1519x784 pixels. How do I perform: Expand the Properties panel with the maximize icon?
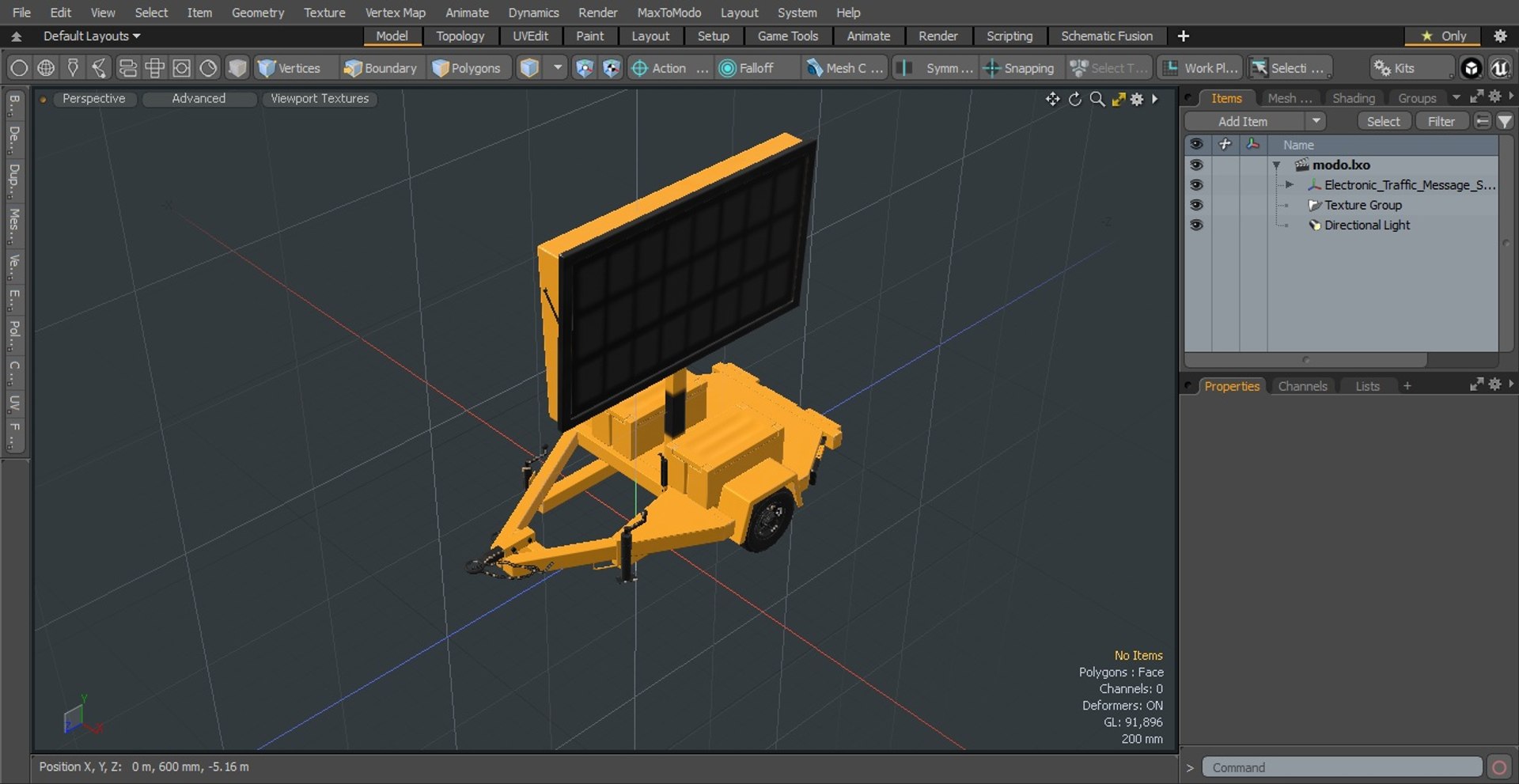[x=1476, y=384]
